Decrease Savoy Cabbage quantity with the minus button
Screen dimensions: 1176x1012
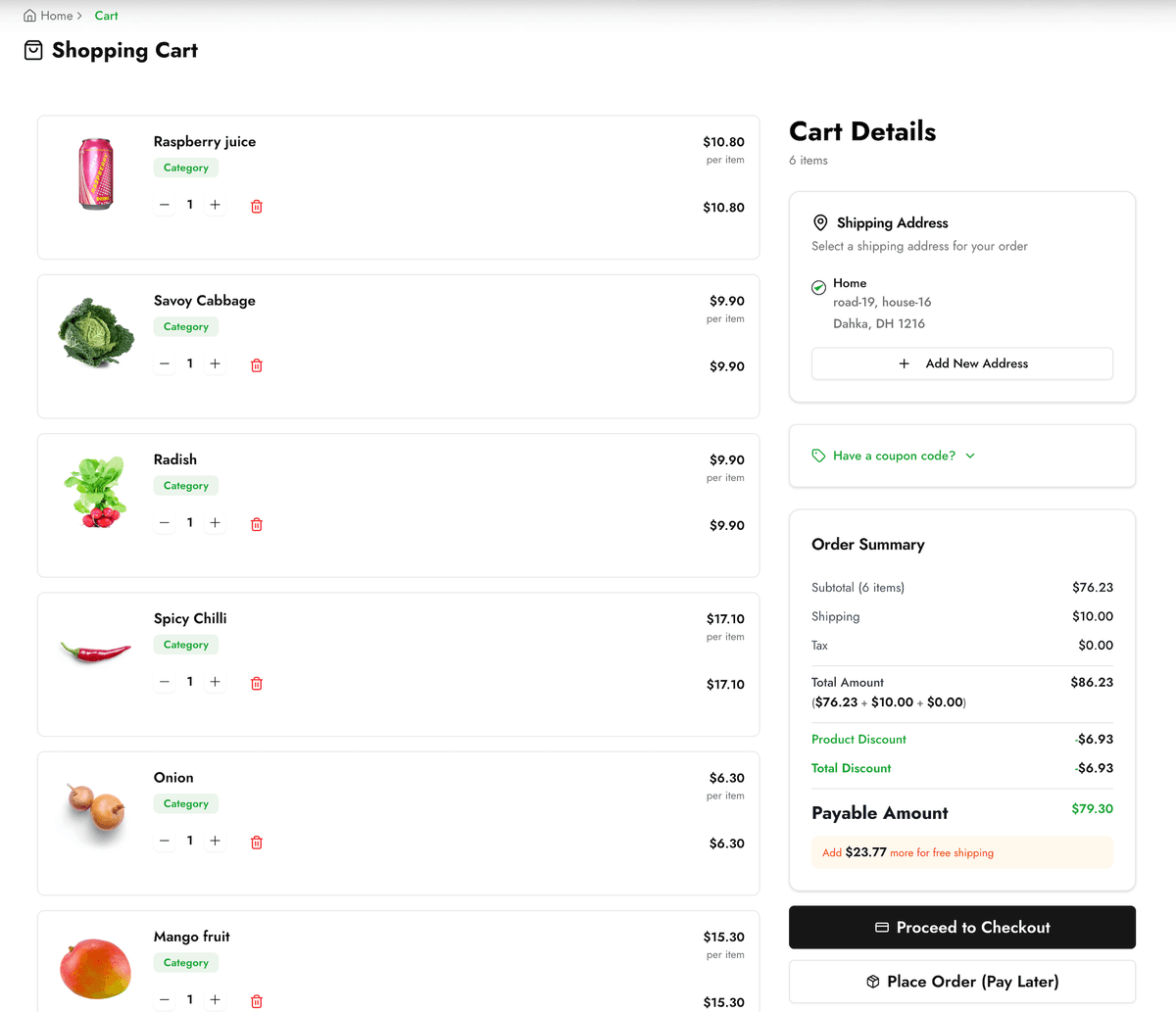point(165,363)
